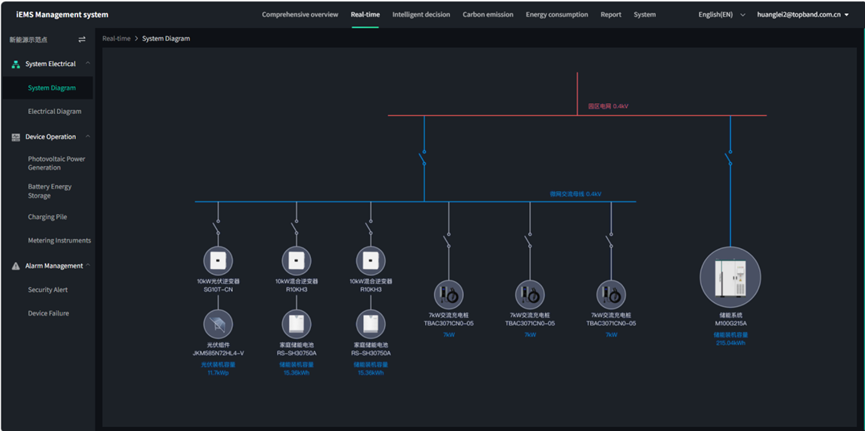Open the huanglei2 account dropdown menu
Image resolution: width=865 pixels, height=431 pixels.
(x=802, y=15)
